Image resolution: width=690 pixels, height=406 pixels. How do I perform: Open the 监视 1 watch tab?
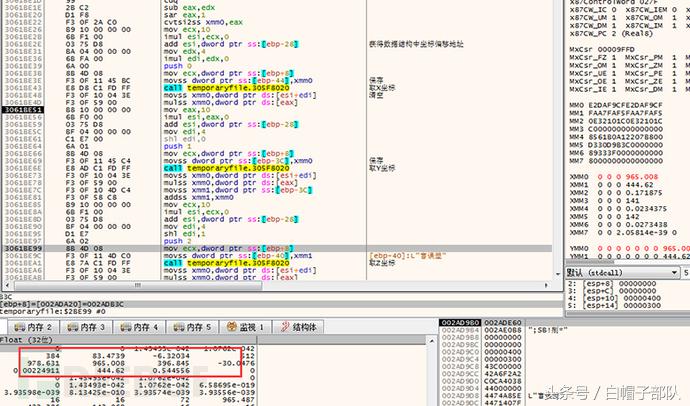[x=245, y=327]
